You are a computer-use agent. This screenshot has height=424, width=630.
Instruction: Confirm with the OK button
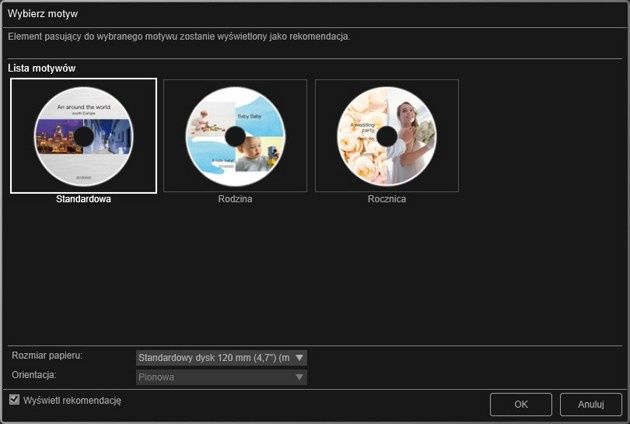pos(521,404)
